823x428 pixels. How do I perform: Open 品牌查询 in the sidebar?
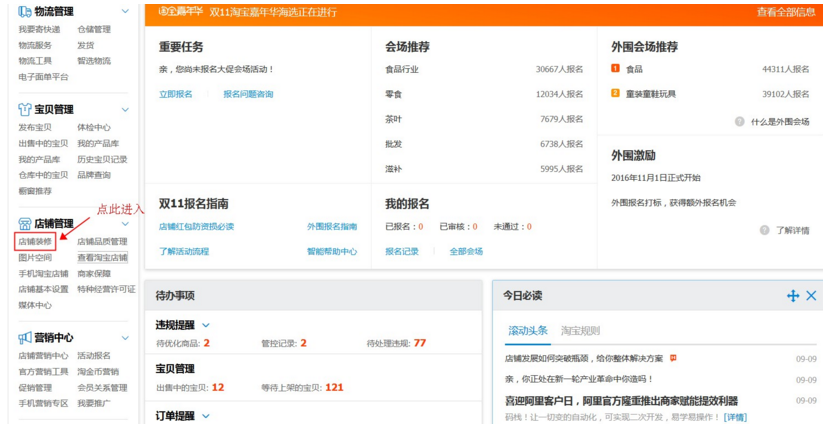click(94, 175)
